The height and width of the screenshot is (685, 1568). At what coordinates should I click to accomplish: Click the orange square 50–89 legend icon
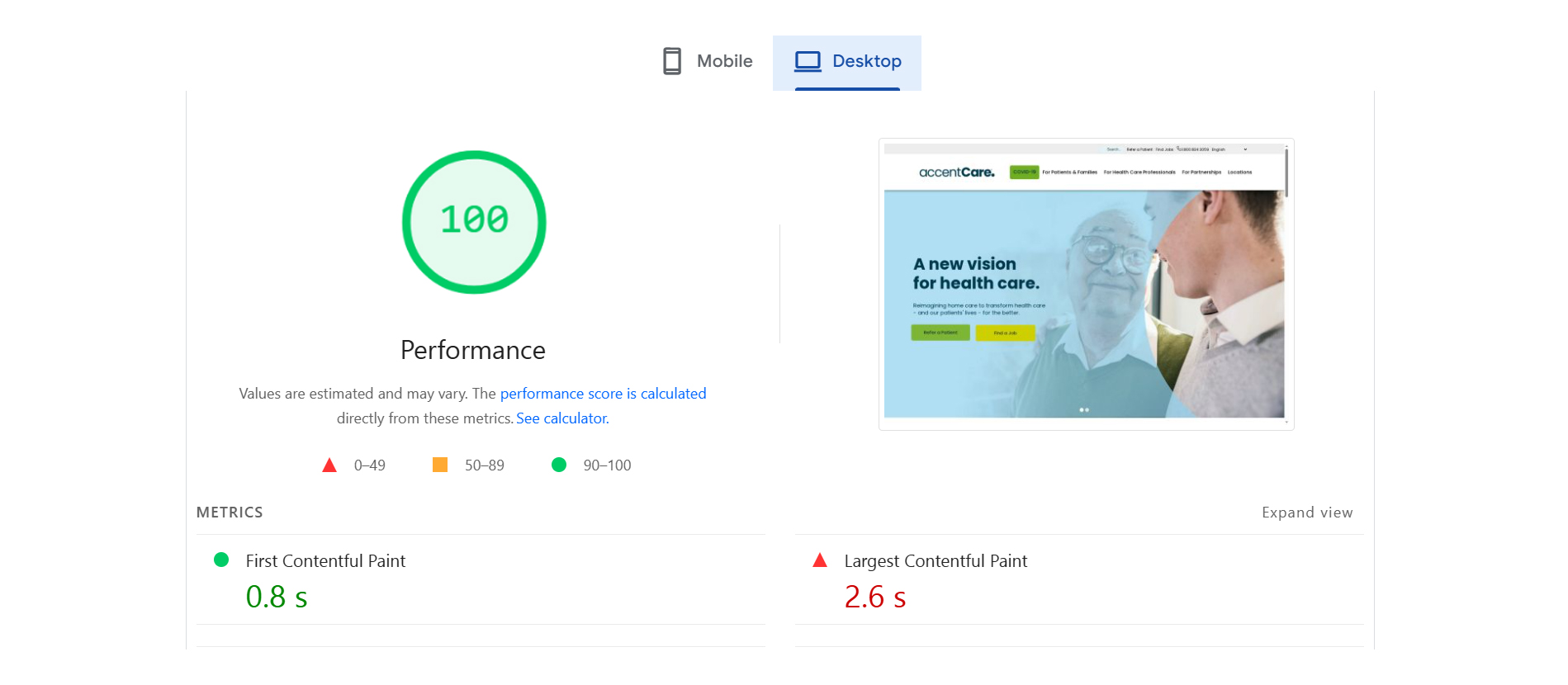(440, 465)
